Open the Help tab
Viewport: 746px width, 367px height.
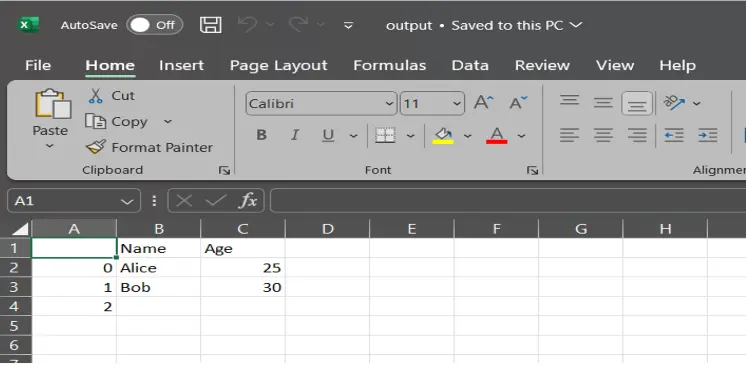677,65
